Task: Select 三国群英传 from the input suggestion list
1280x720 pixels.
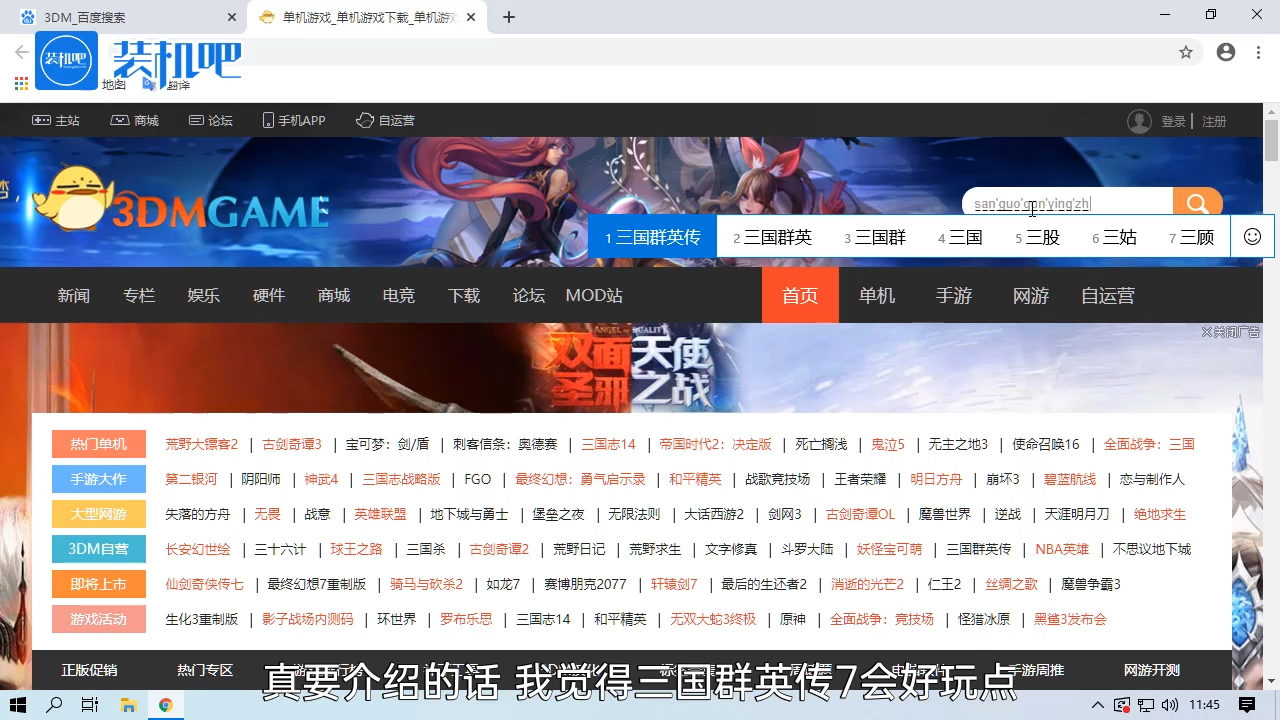Action: tap(659, 237)
